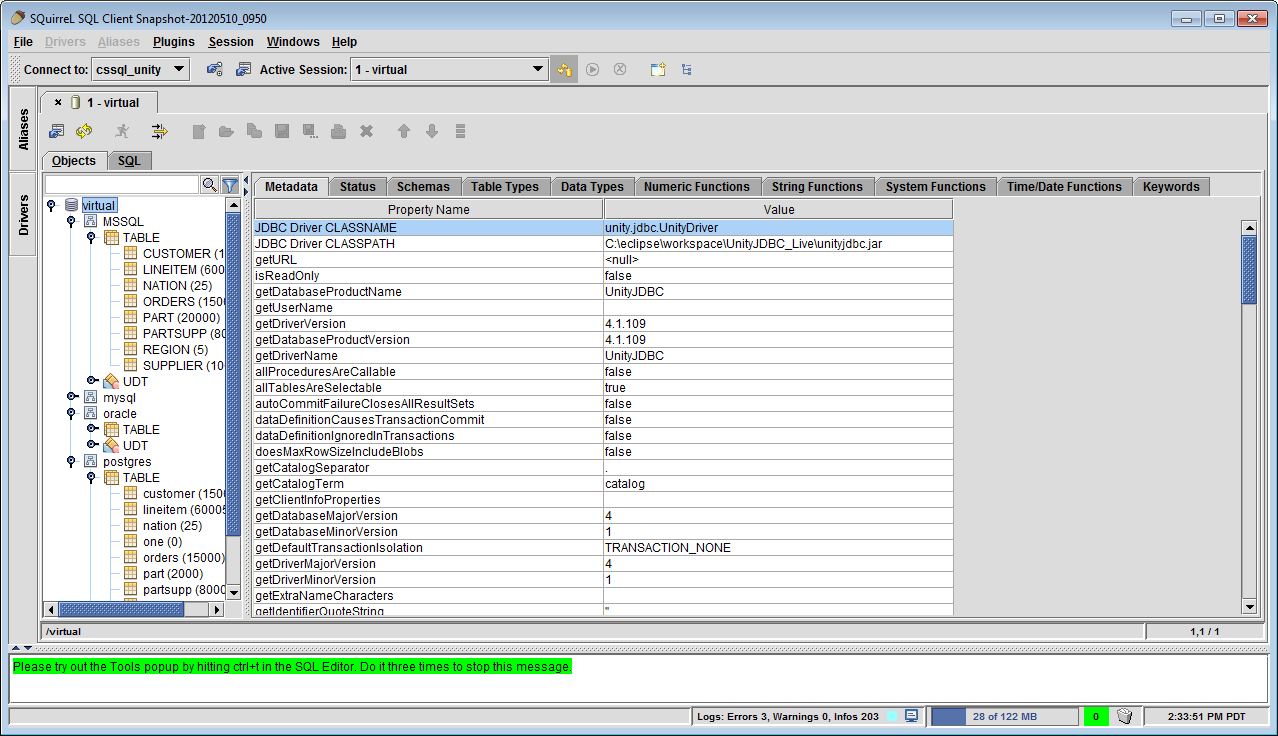Open the Aliases side panel

[x=24, y=129]
